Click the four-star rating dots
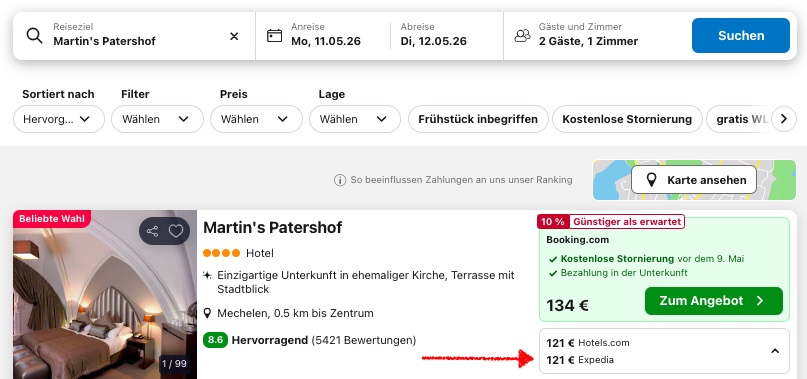The width and height of the screenshot is (807, 379). click(x=221, y=253)
